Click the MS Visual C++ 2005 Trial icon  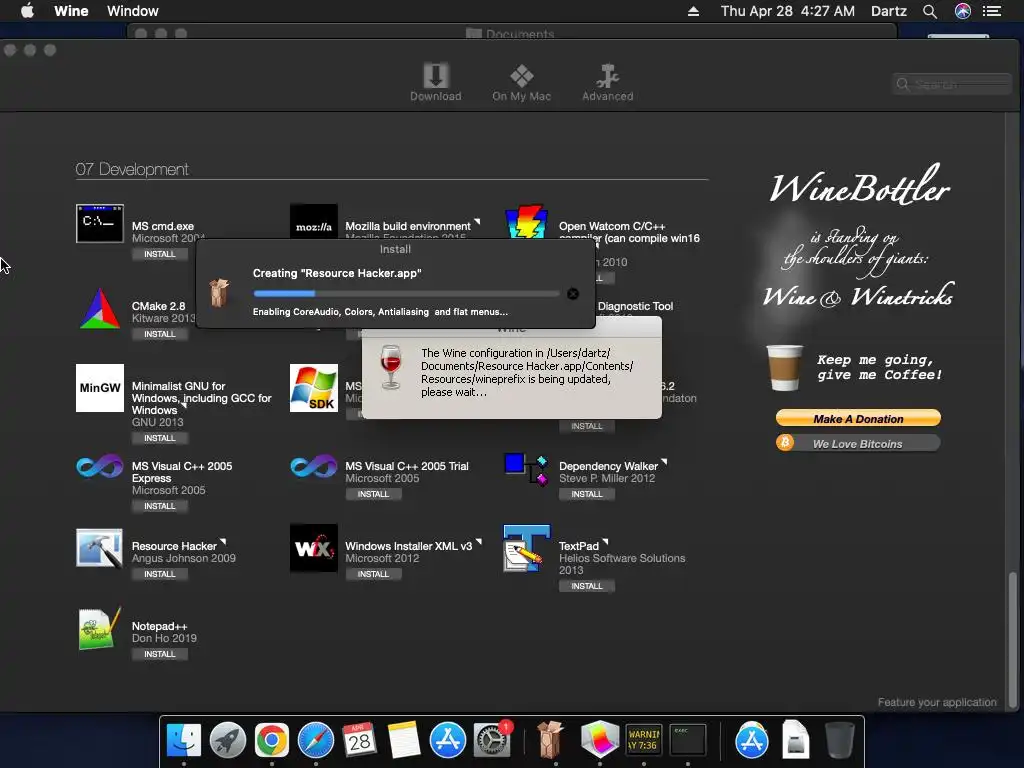313,466
